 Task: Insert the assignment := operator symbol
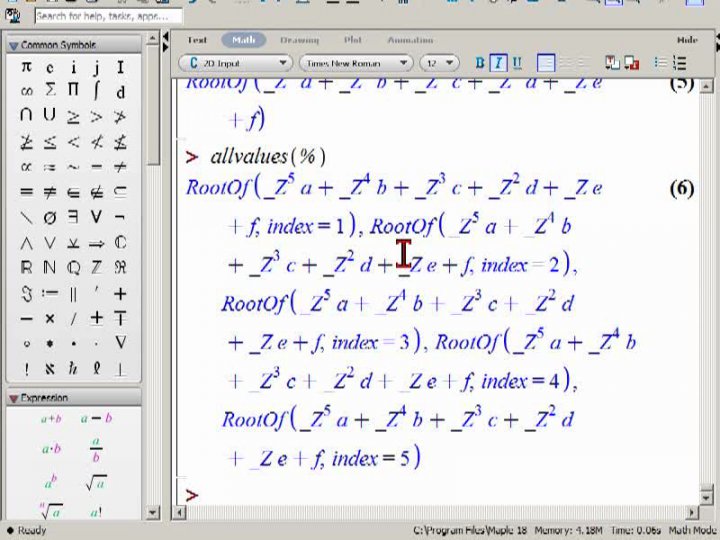[50, 293]
